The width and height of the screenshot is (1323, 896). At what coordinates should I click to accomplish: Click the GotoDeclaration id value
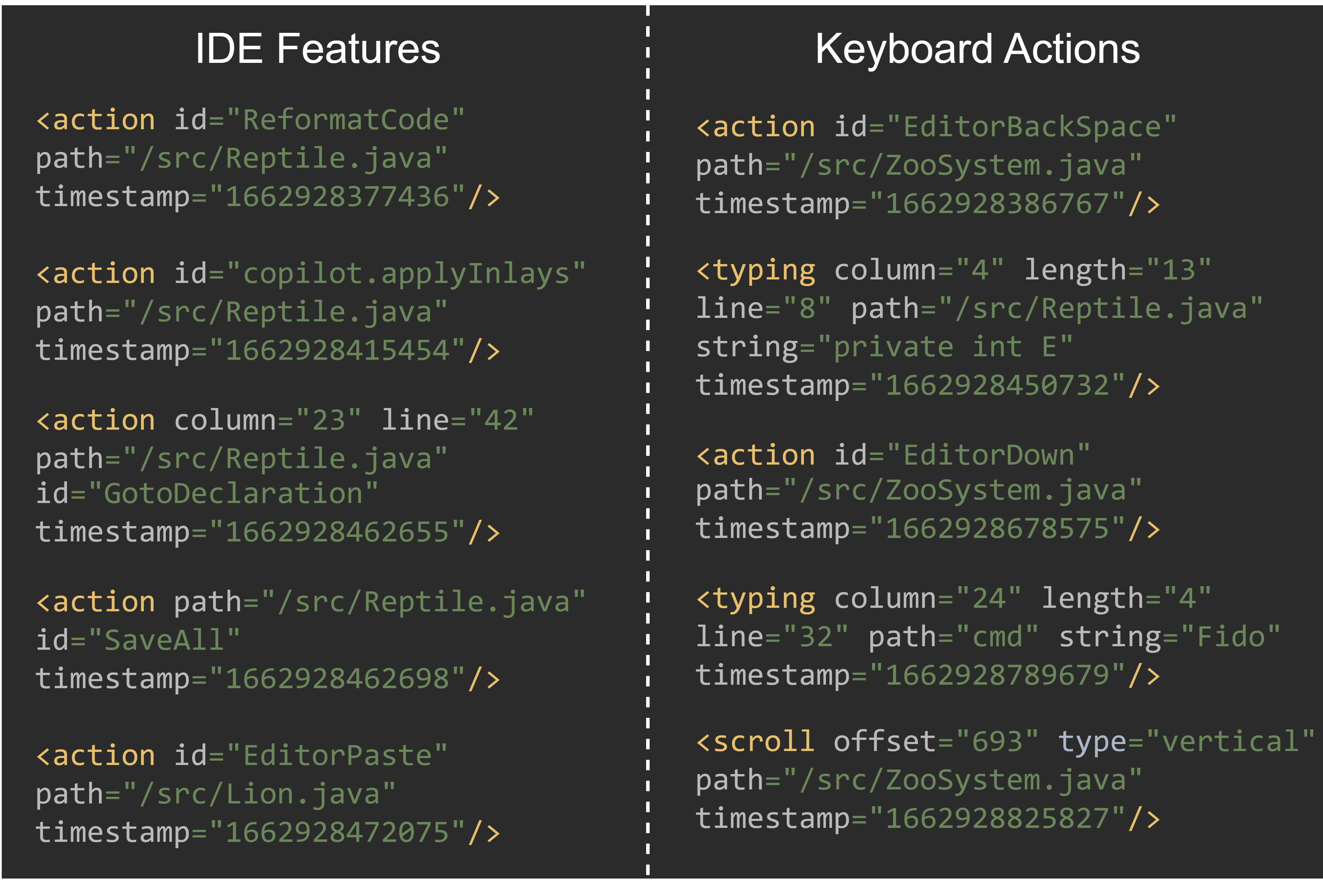233,493
